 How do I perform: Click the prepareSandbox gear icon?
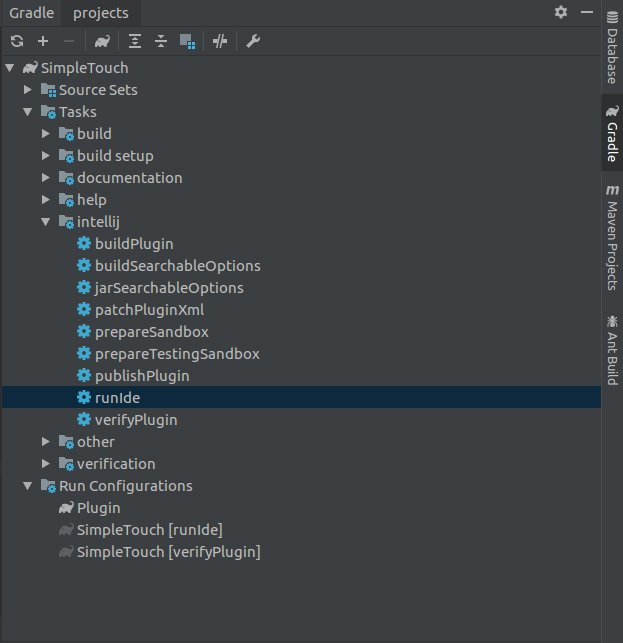tap(84, 331)
